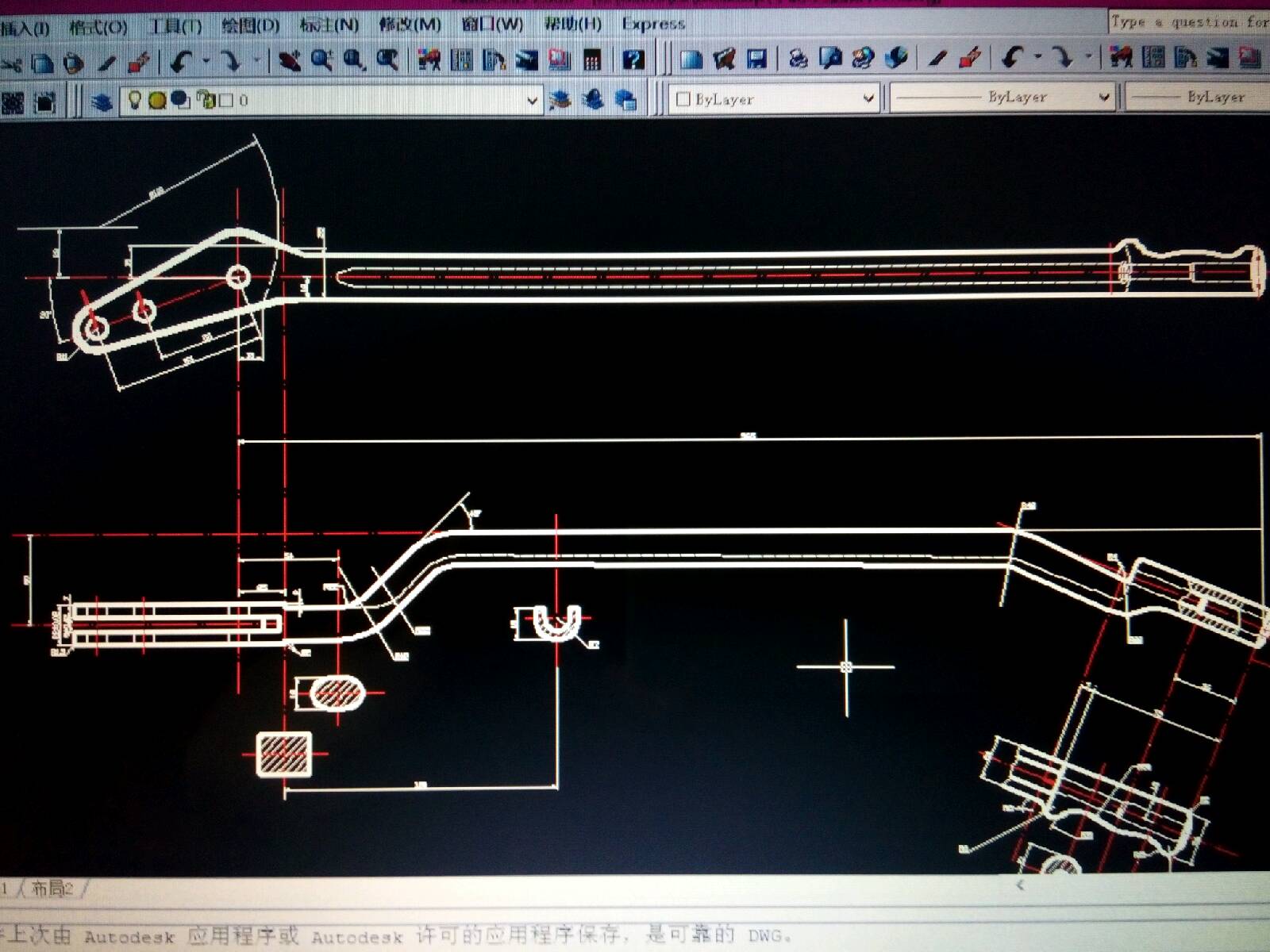
Task: Click Undo arrow right of the 3D DWF icon
Action: click(x=1013, y=58)
